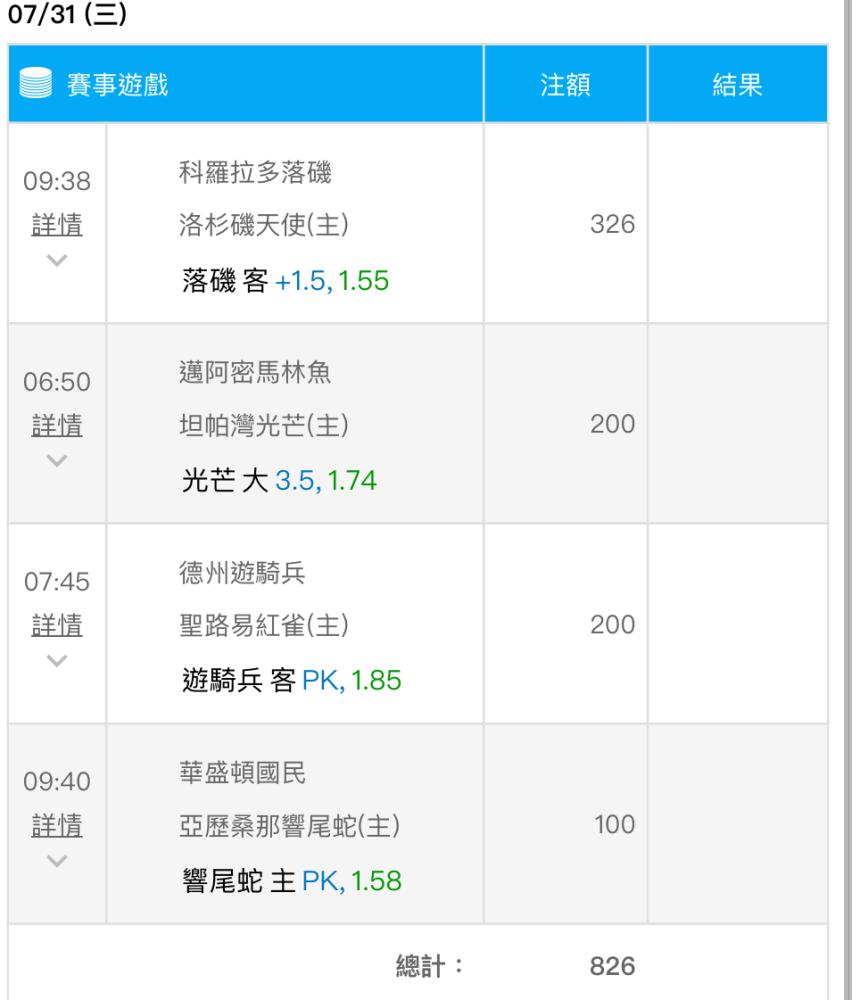Select the 光芒 大 3.5, 1.74 bet line
The height and width of the screenshot is (1000, 860).
[x=279, y=480]
